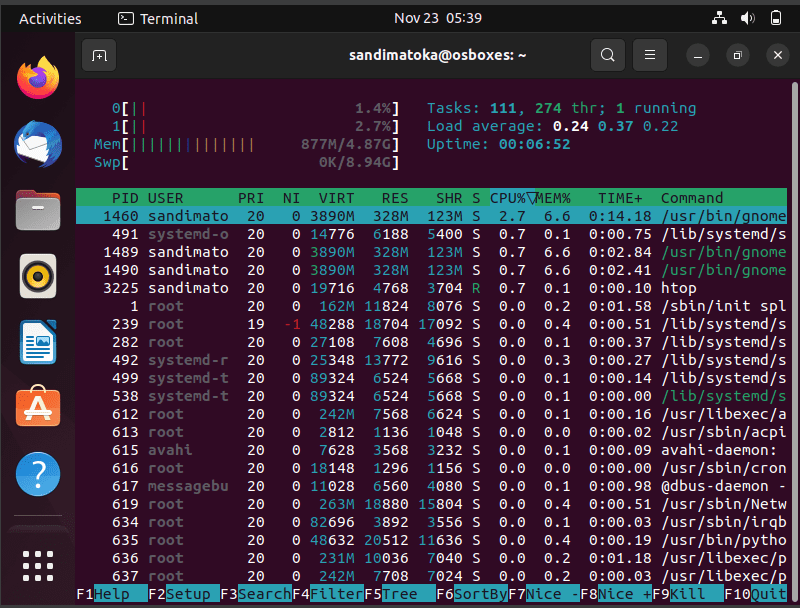Image resolution: width=800 pixels, height=608 pixels.
Task: Open the terminal hamburger menu
Action: [649, 55]
